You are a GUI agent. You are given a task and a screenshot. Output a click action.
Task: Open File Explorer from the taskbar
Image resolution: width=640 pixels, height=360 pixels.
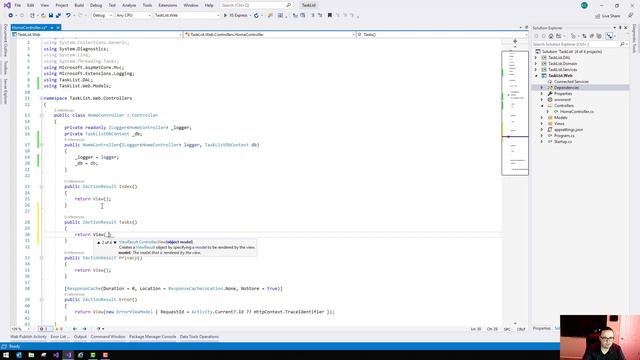coord(31,355)
